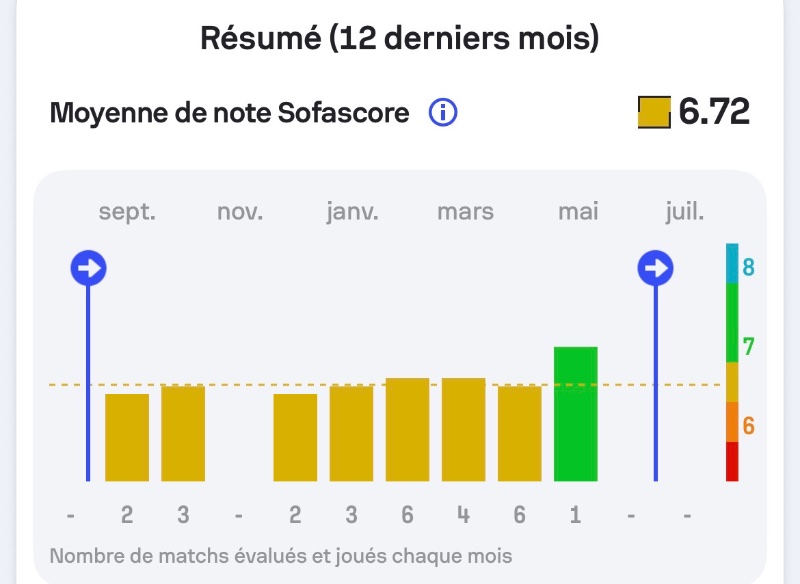Click the blue segment of the rating scale

click(732, 263)
